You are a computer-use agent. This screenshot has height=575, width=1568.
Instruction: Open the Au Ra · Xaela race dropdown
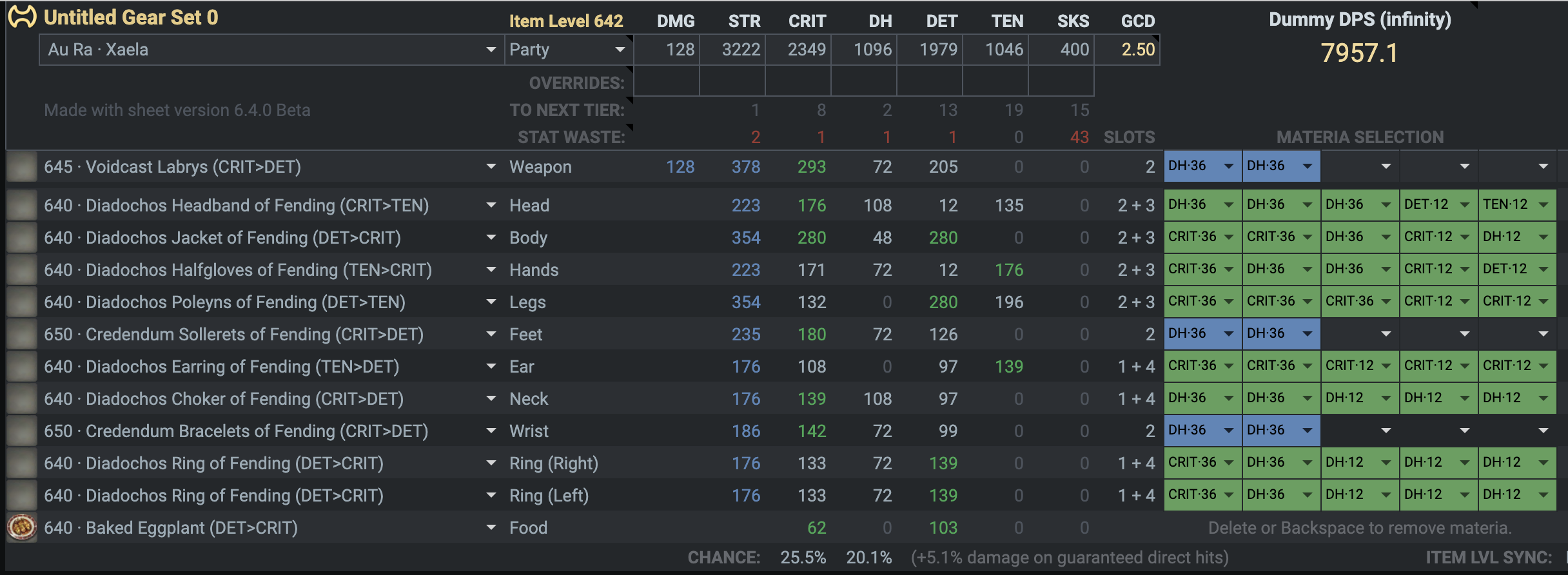(x=491, y=50)
